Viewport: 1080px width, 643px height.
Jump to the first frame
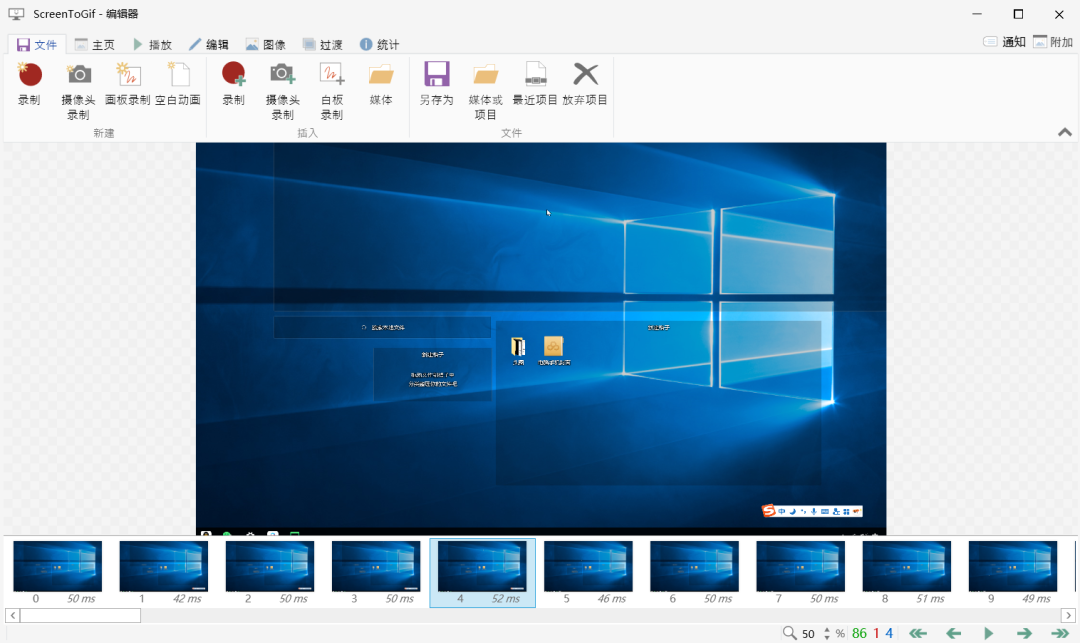coord(917,633)
